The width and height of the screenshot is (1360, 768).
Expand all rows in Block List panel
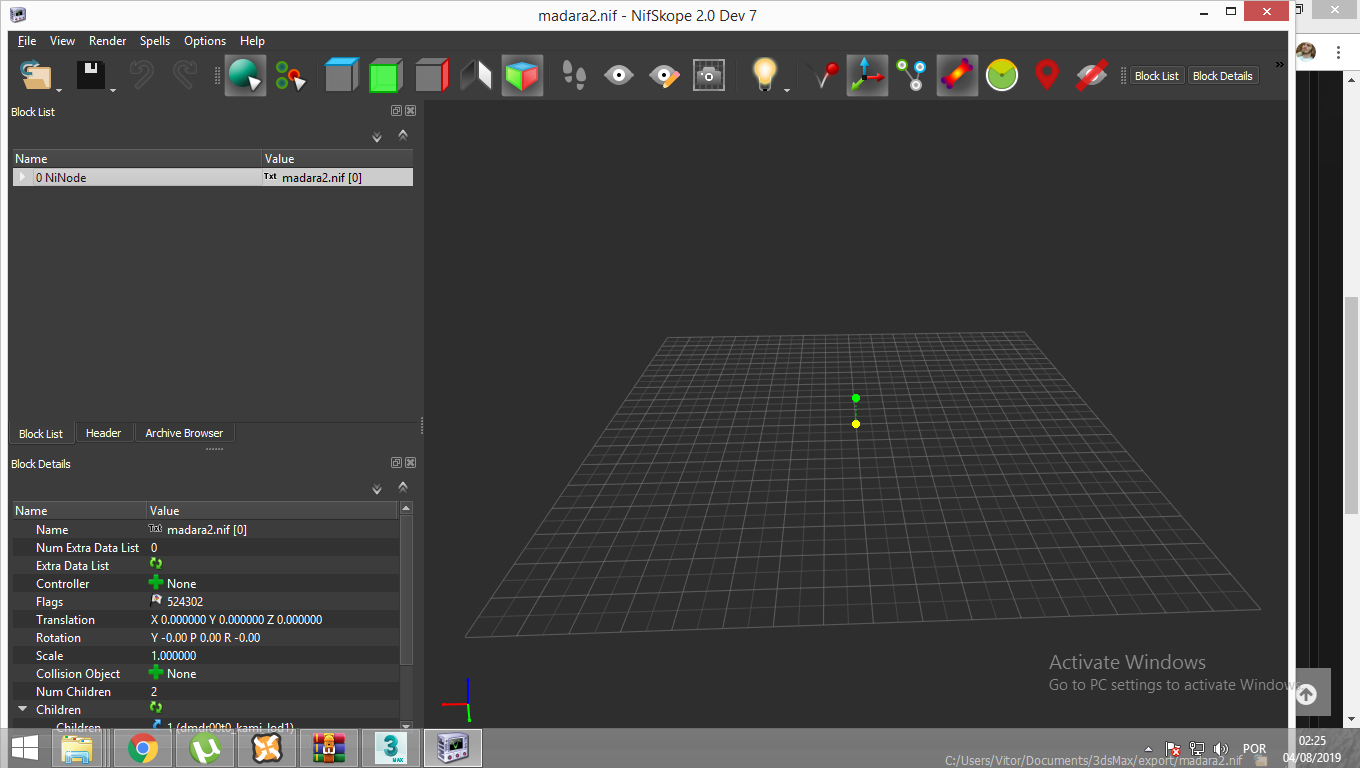click(377, 137)
